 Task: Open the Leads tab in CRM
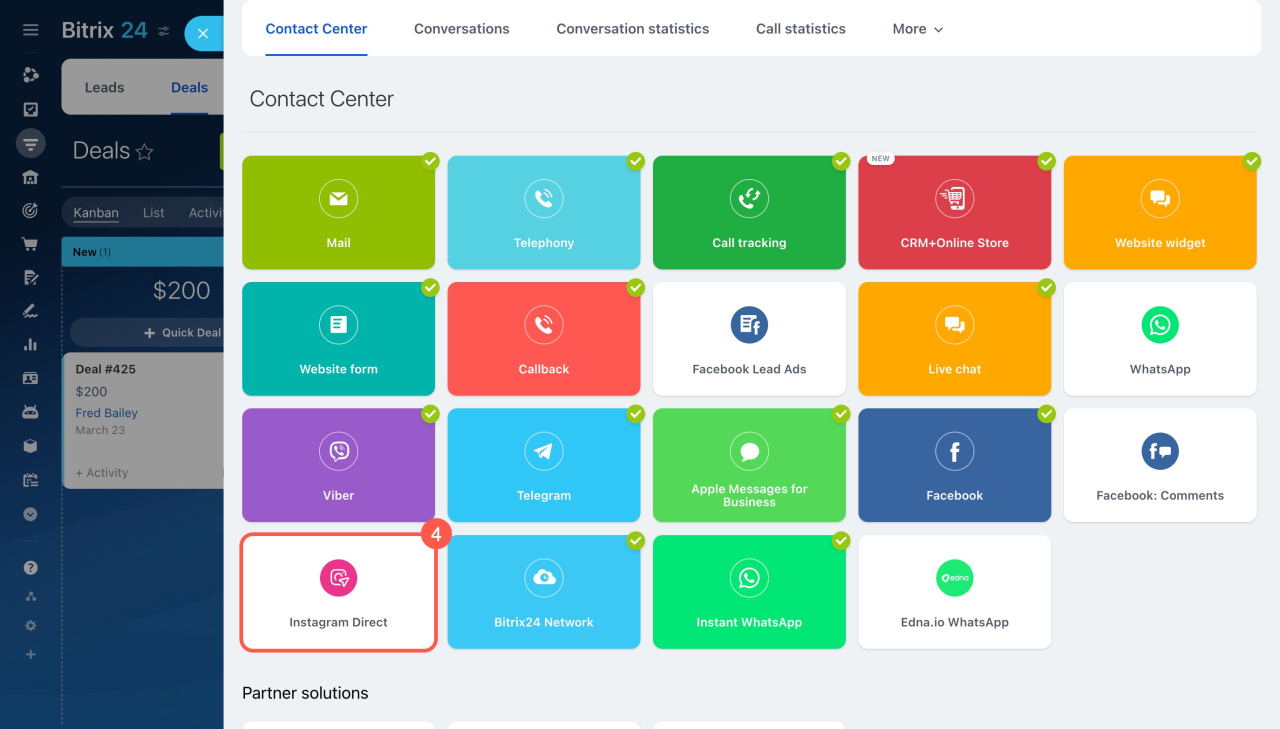coord(104,87)
